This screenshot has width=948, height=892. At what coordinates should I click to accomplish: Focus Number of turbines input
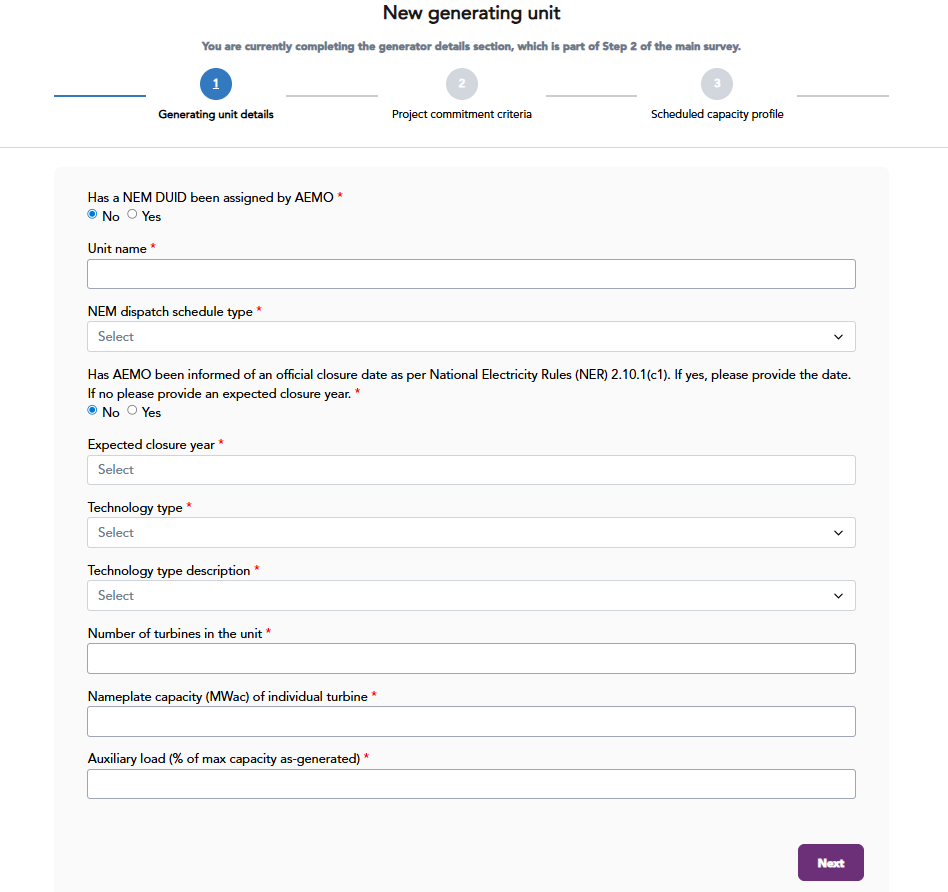pos(471,659)
